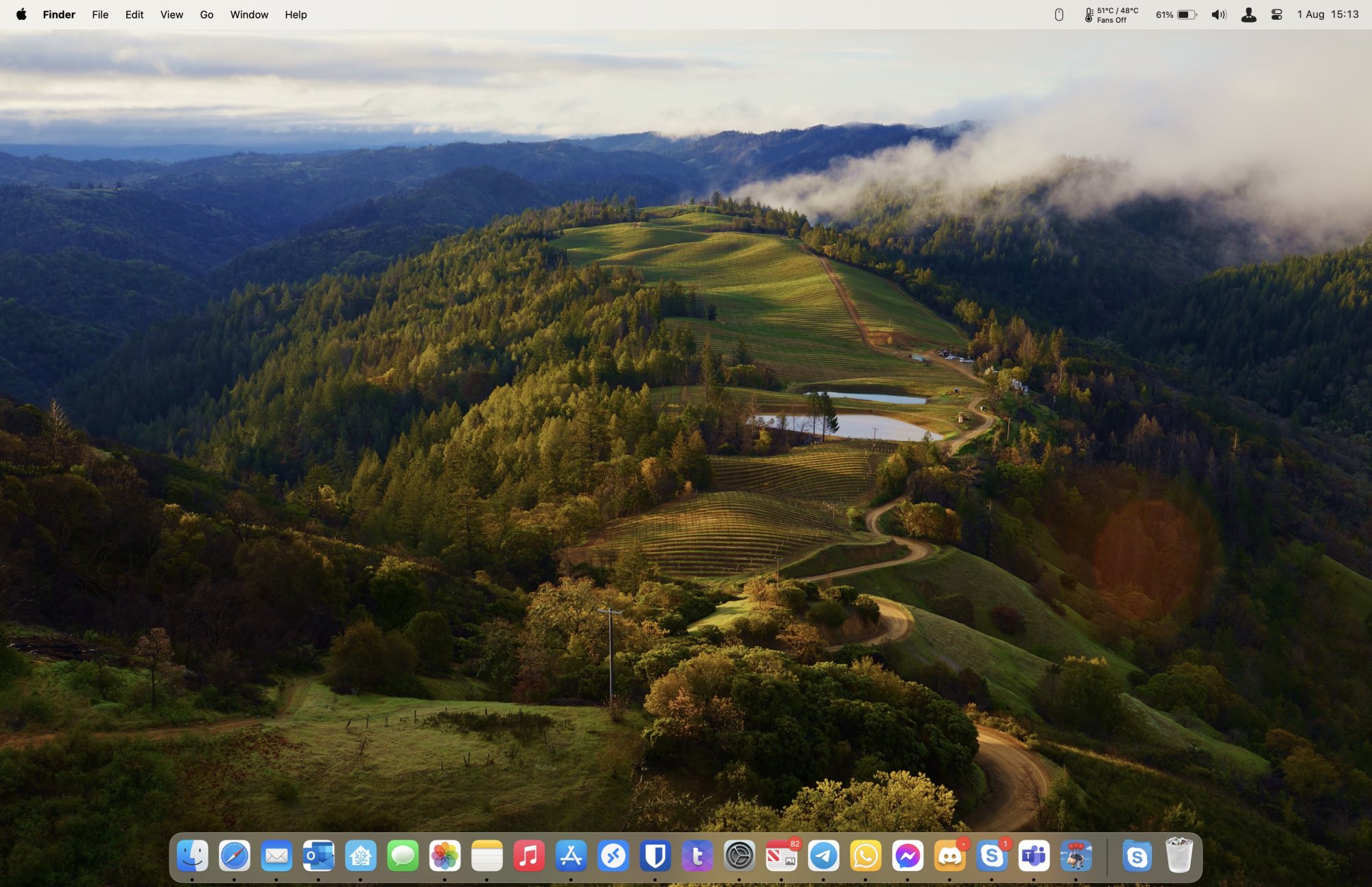This screenshot has width=1372, height=887.
Task: Open the Skype folder in dock
Action: pos(1137,855)
